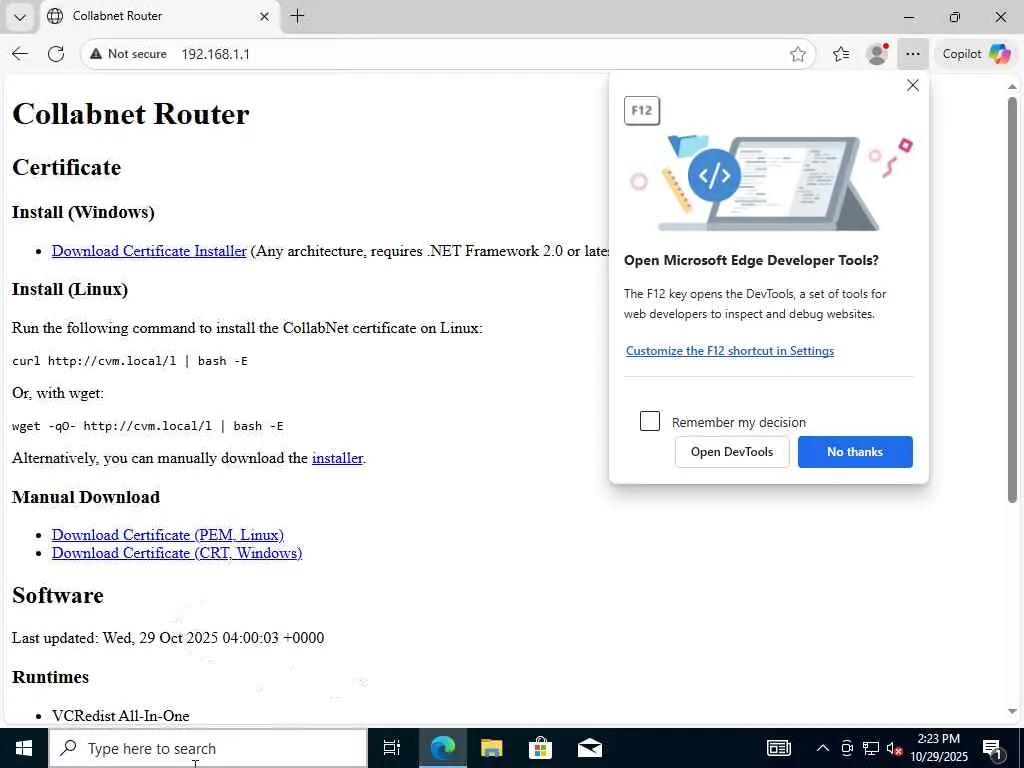Open a new browser tab
This screenshot has height=768, width=1024.
coord(297,16)
